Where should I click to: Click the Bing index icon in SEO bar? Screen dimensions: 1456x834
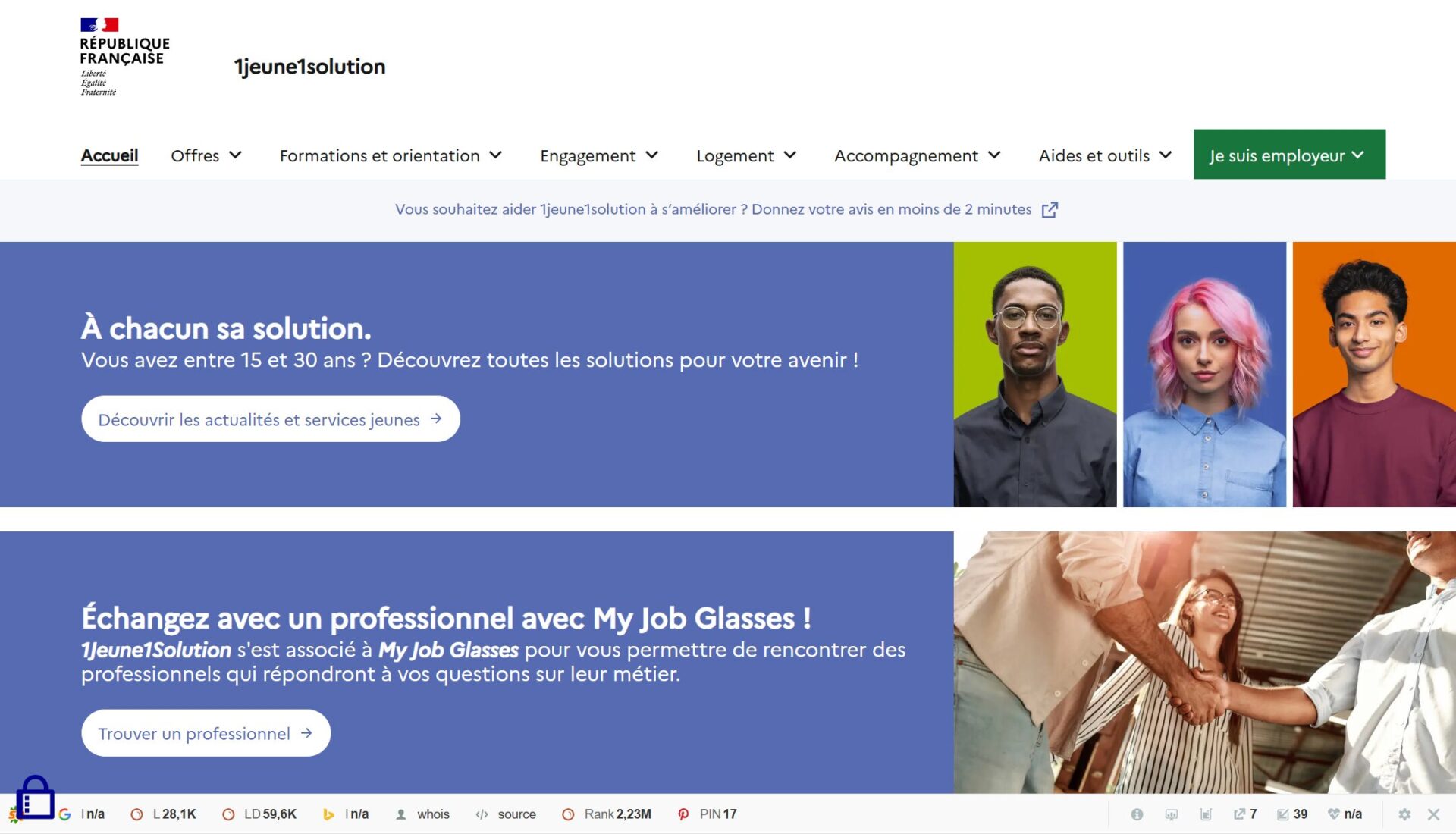[x=328, y=814]
